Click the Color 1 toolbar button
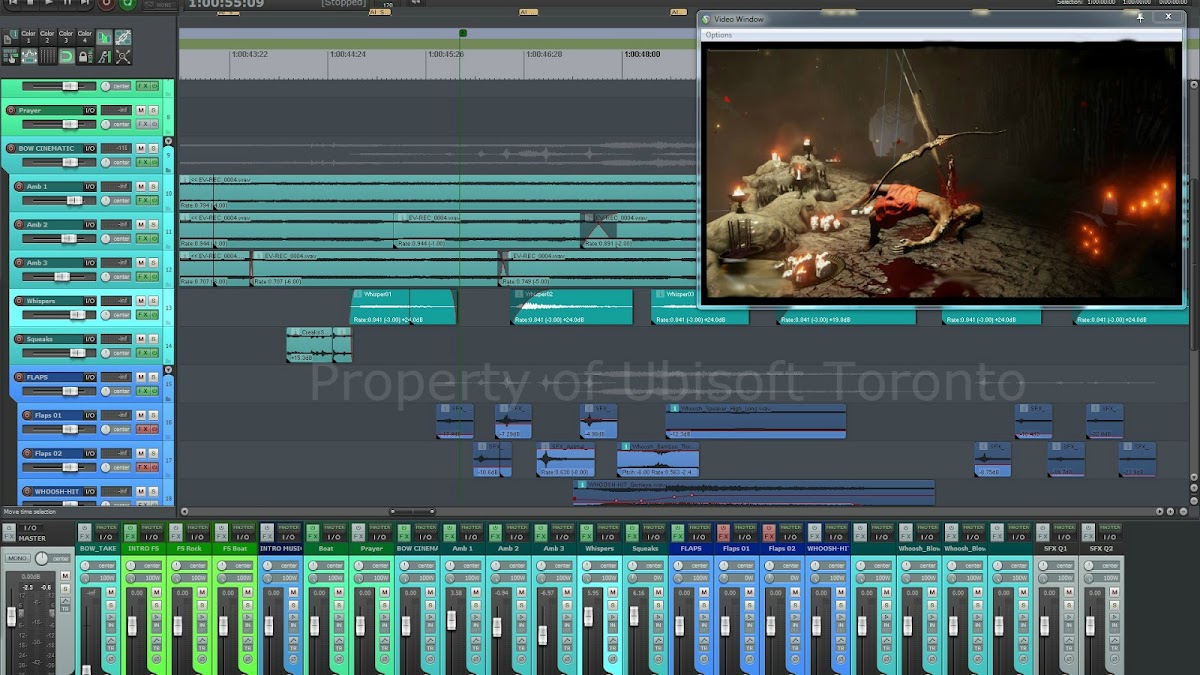Image resolution: width=1200 pixels, height=675 pixels. [x=29, y=37]
